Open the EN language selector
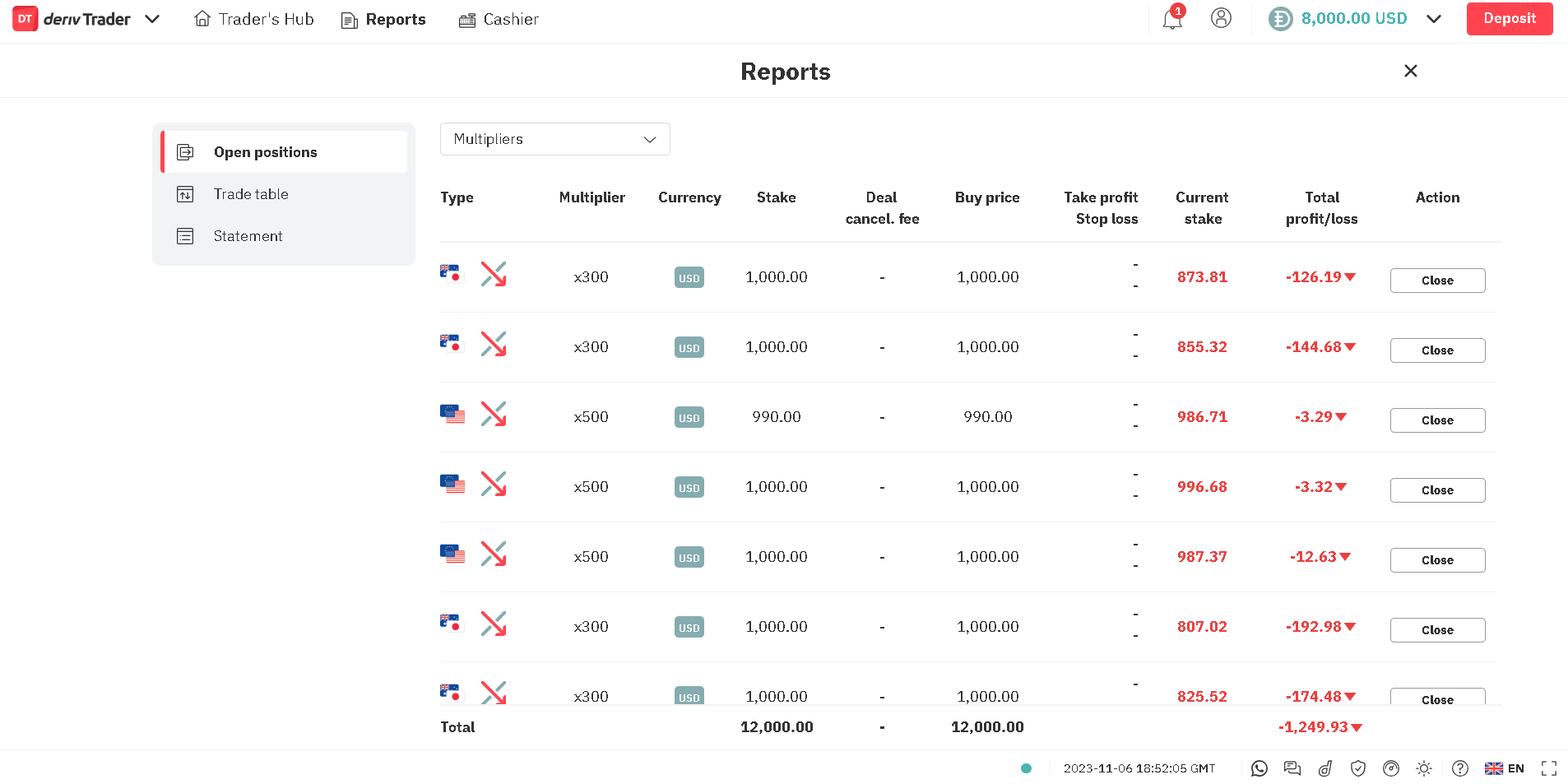 click(x=1504, y=768)
